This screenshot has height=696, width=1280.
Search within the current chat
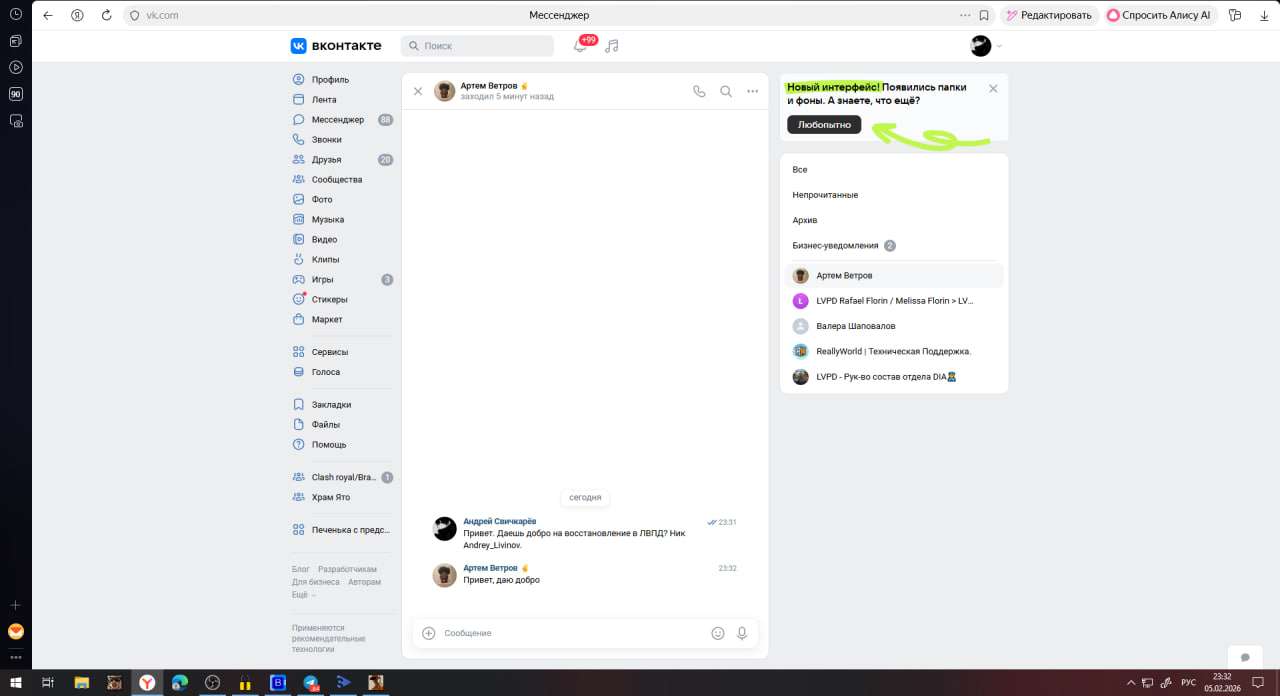(x=726, y=91)
